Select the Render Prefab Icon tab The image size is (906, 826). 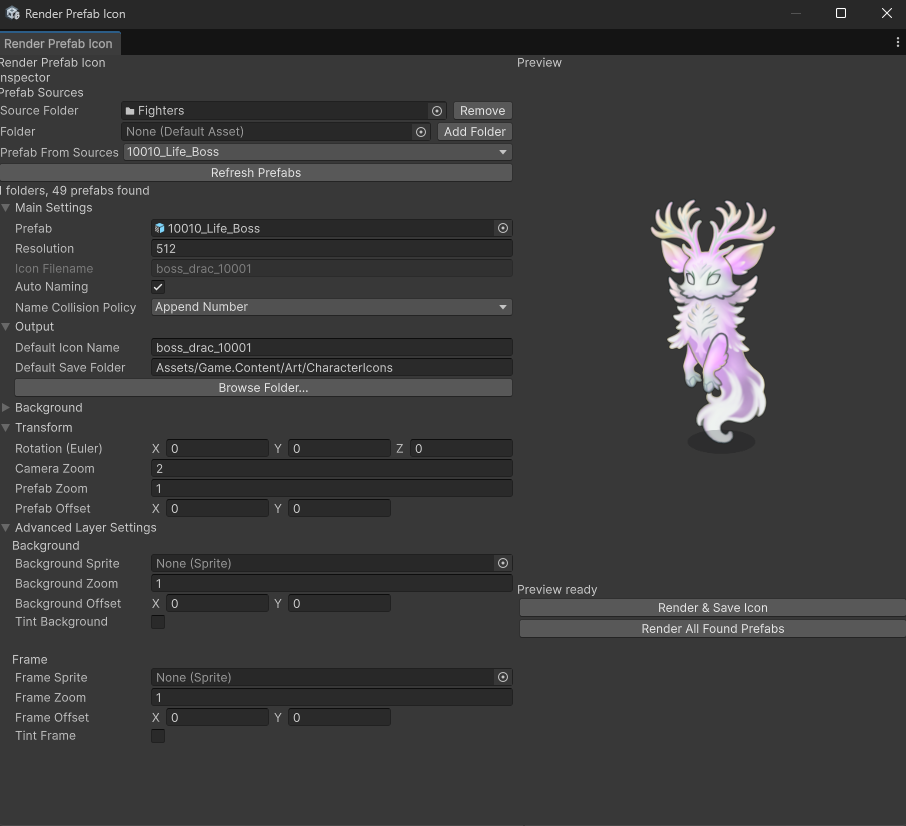58,43
